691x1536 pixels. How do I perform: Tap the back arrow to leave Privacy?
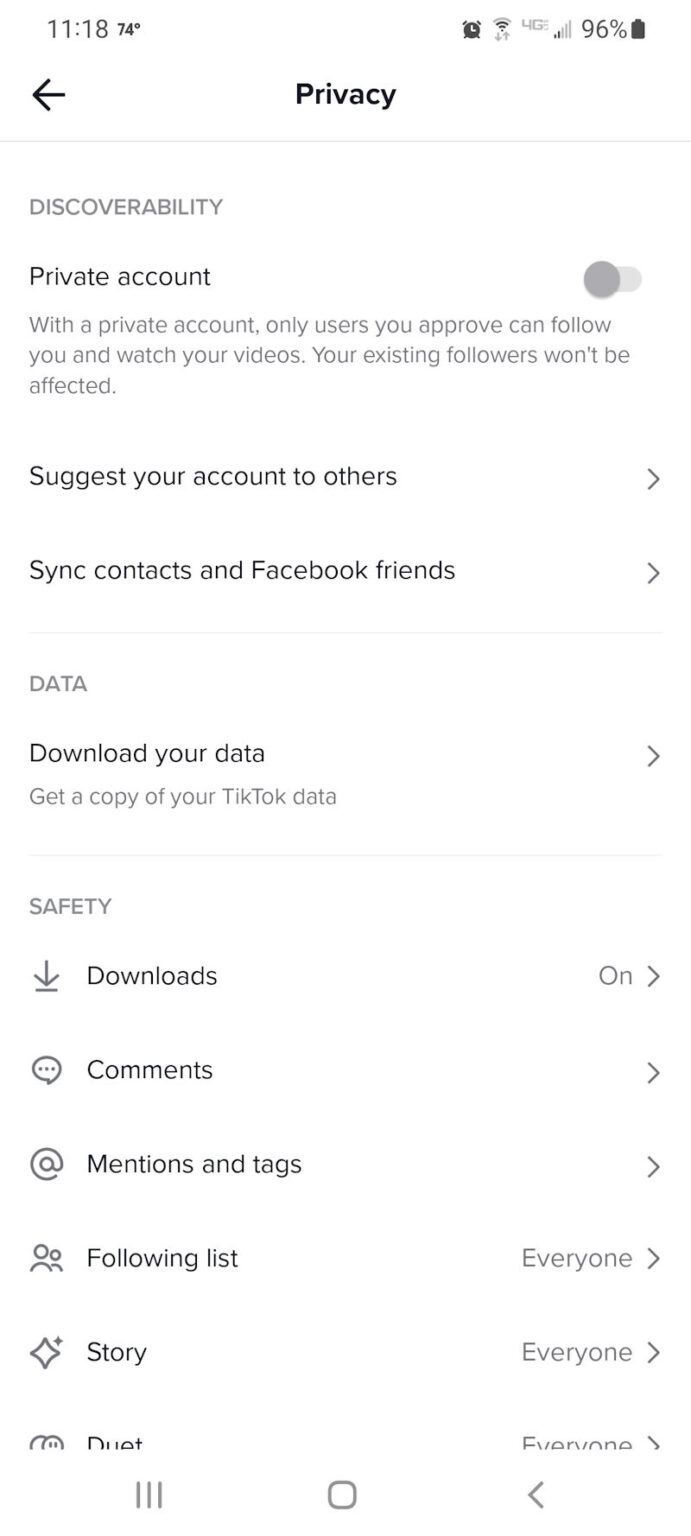click(x=47, y=94)
